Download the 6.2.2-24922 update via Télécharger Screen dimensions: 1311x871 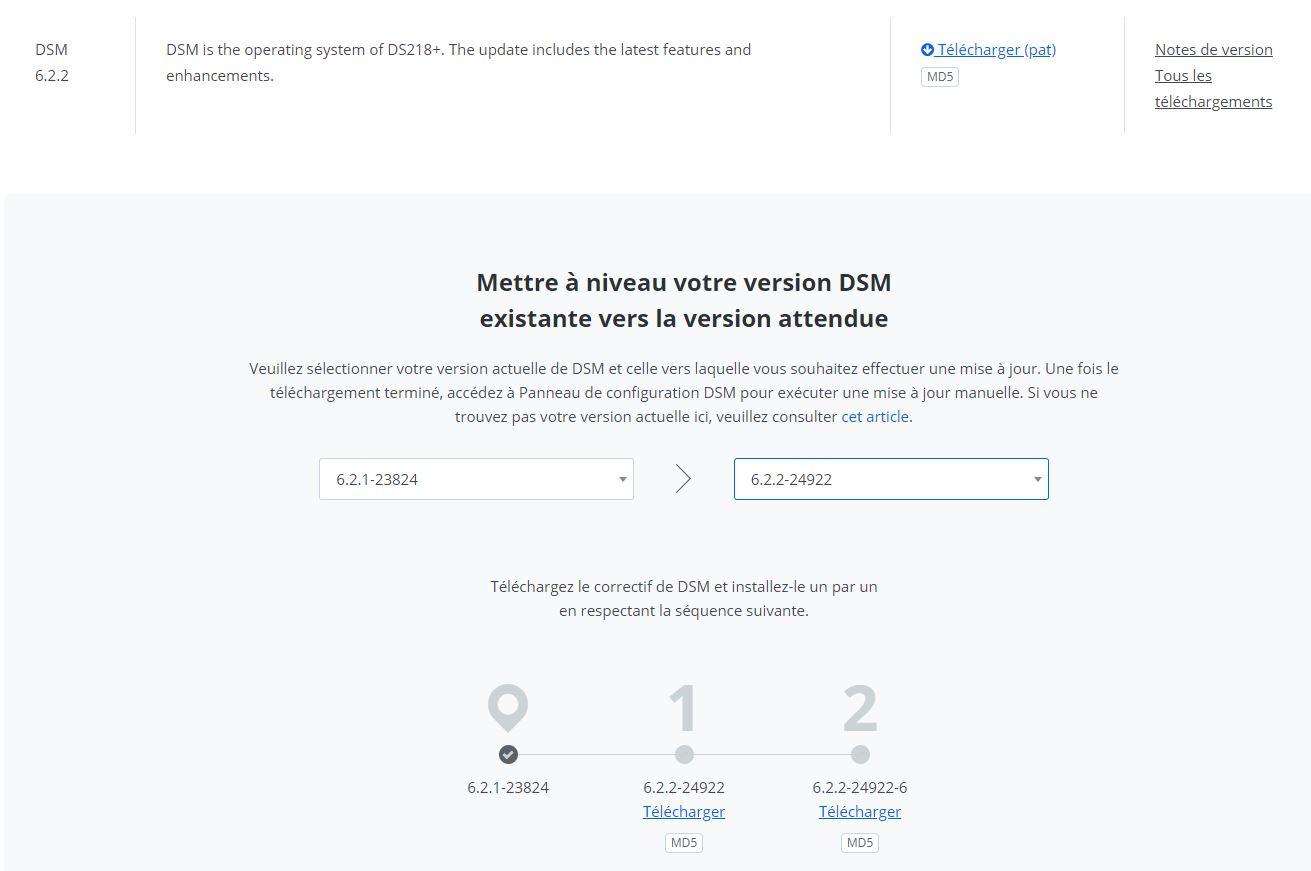tap(684, 812)
